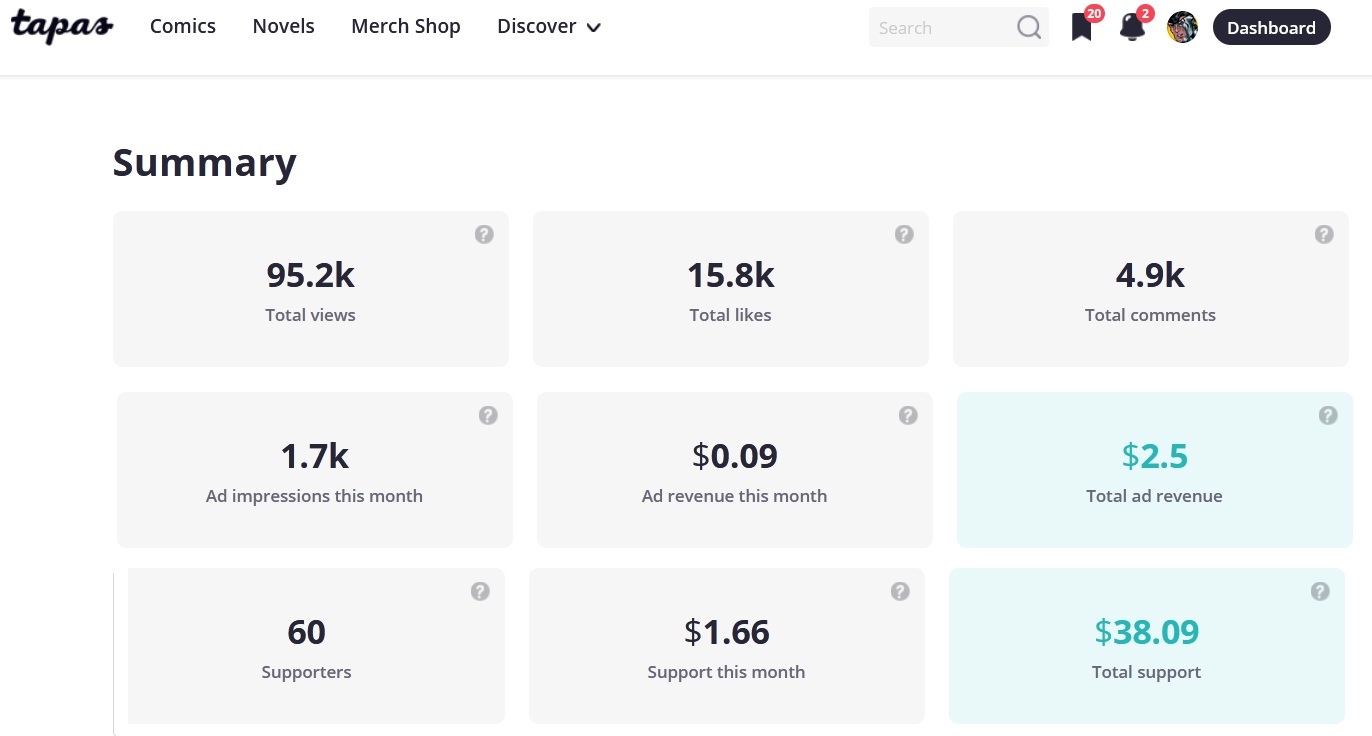Click help icon on Total comments card
This screenshot has height=736, width=1372.
(x=1324, y=235)
